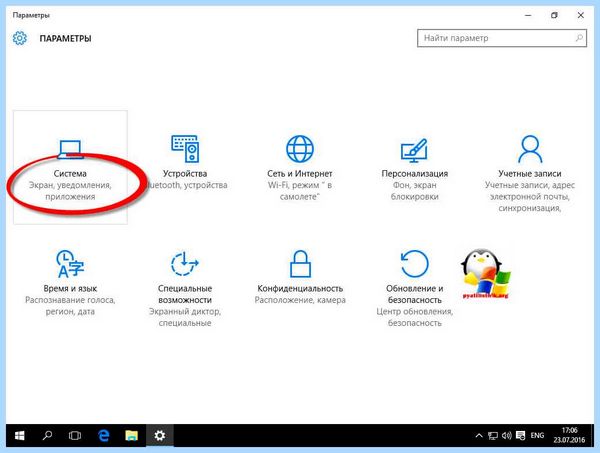Open File Explorer from the taskbar
The image size is (600, 453).
click(x=131, y=435)
